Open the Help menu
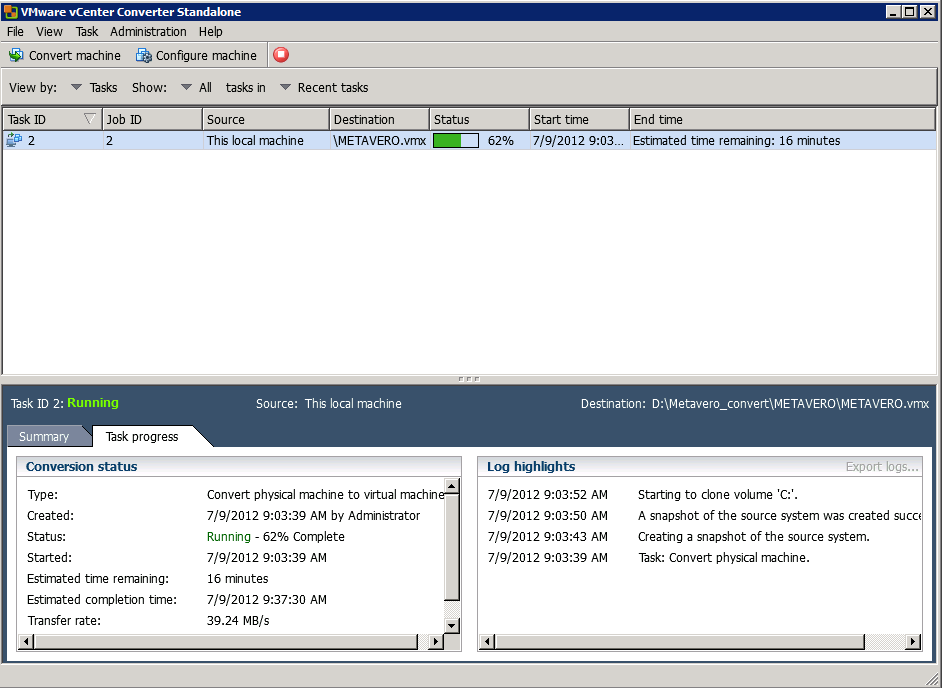The height and width of the screenshot is (688, 943). point(210,31)
